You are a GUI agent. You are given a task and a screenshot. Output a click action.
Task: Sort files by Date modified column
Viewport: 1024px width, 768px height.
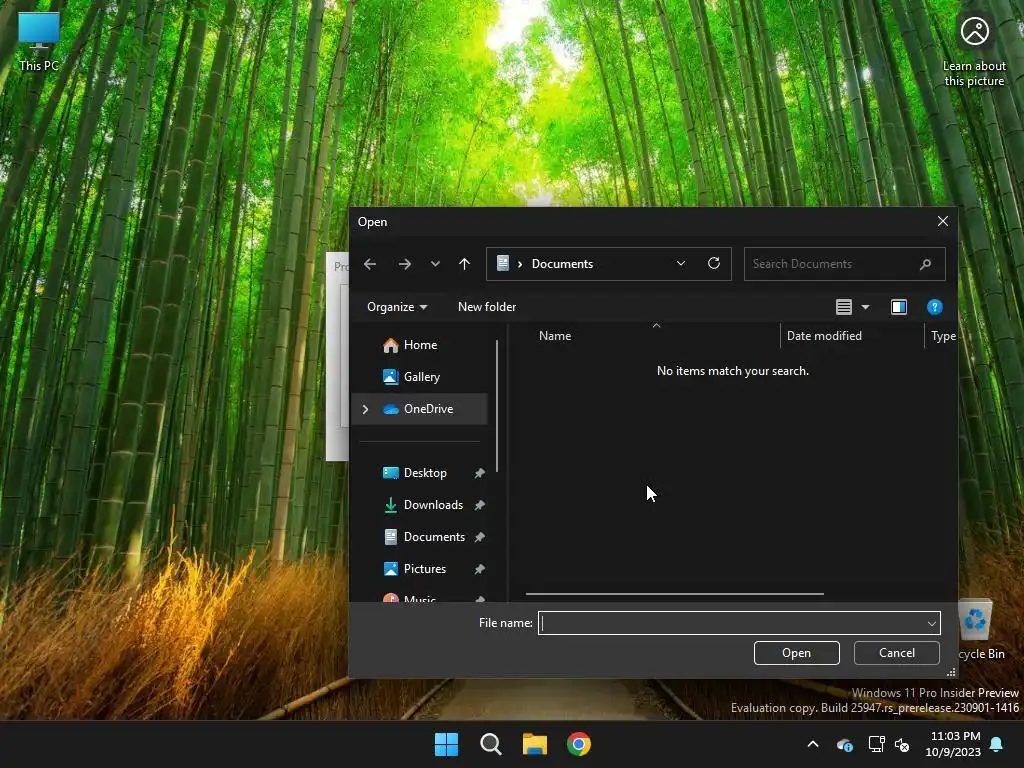pos(824,336)
